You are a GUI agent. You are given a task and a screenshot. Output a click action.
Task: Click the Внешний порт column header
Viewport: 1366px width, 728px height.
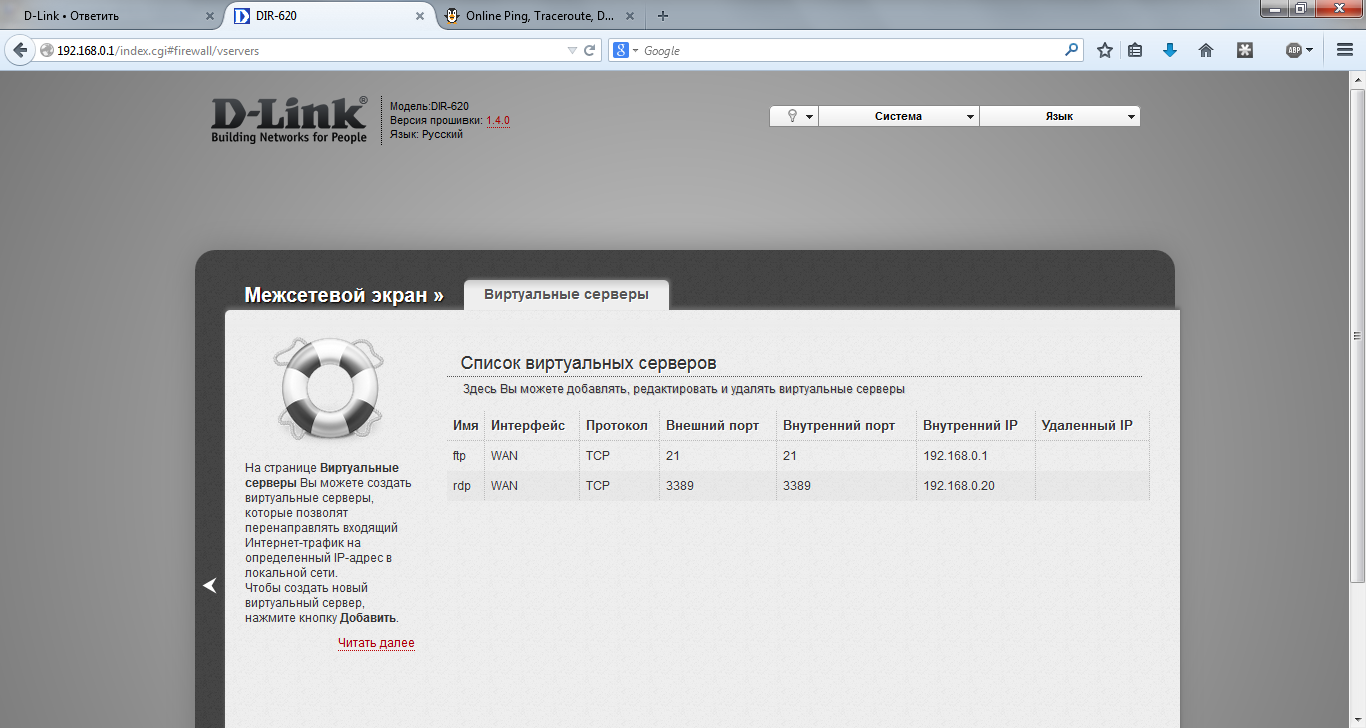pos(713,425)
